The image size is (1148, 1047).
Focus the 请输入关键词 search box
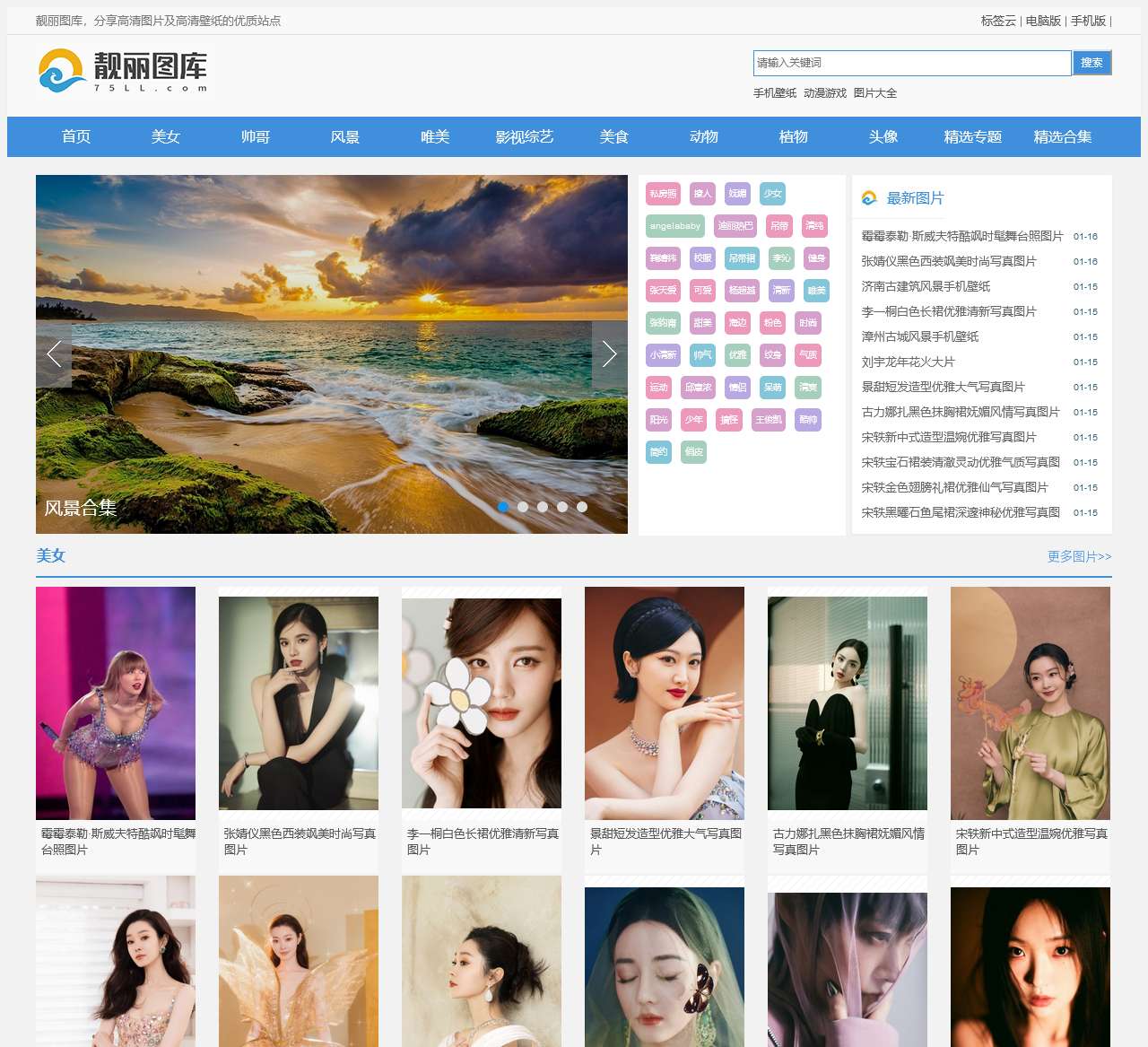(912, 63)
